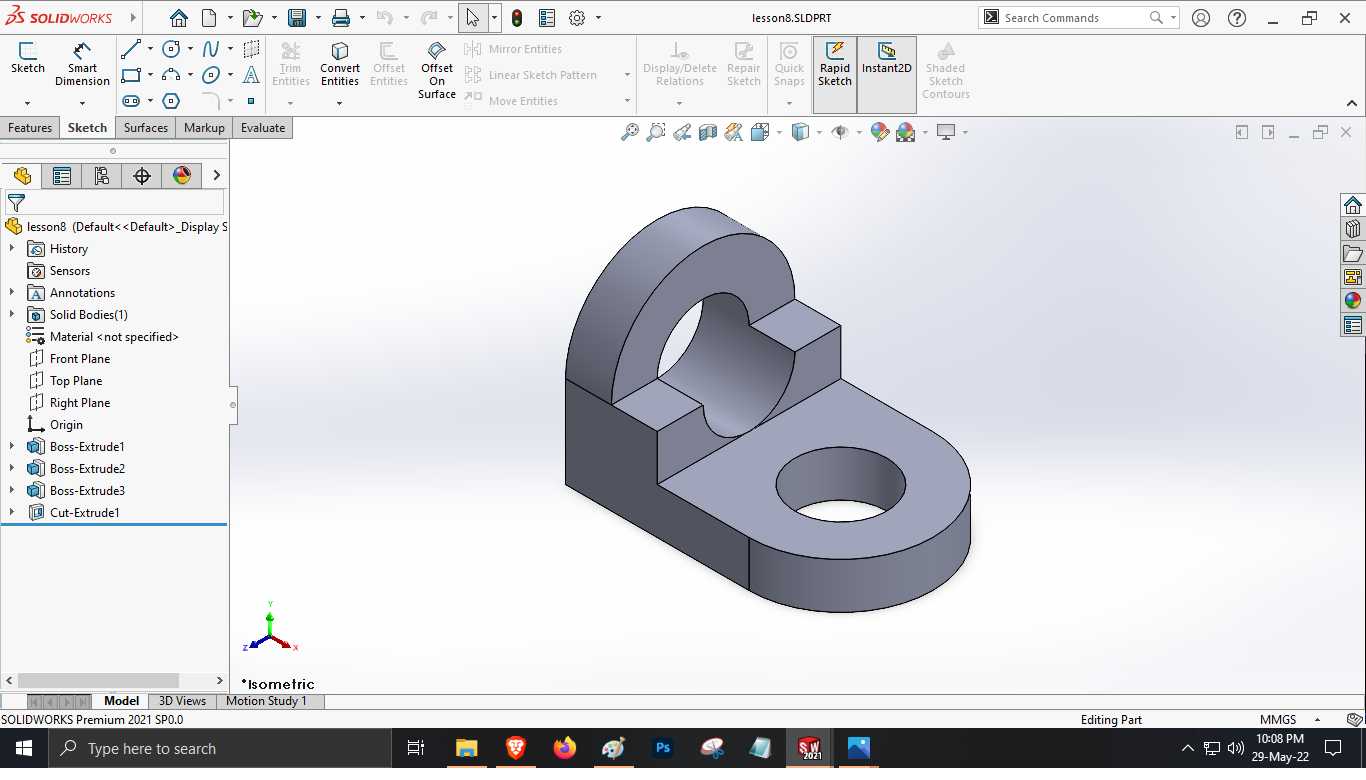The image size is (1366, 780).
Task: Select the Circle sketch tool
Action: (x=171, y=49)
